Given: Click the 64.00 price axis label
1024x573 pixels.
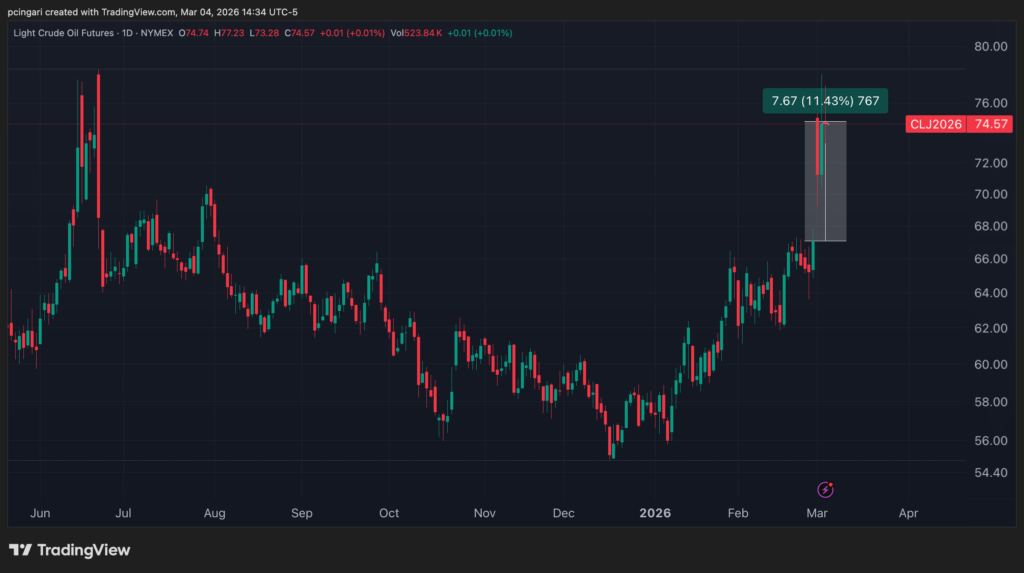Looking at the screenshot, I should pyautogui.click(x=991, y=293).
